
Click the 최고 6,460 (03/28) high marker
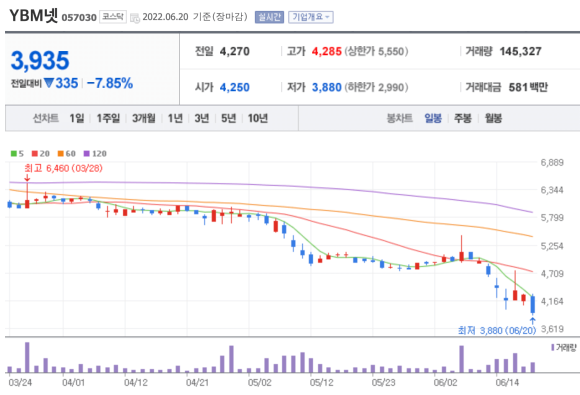[63, 169]
